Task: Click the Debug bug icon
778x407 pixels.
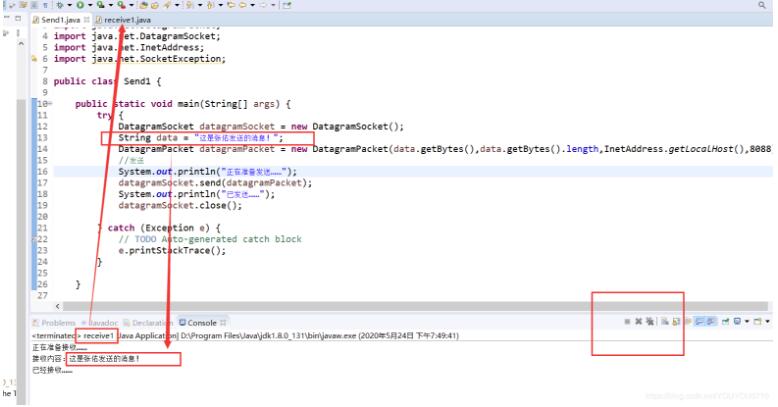Action: click(x=60, y=5)
